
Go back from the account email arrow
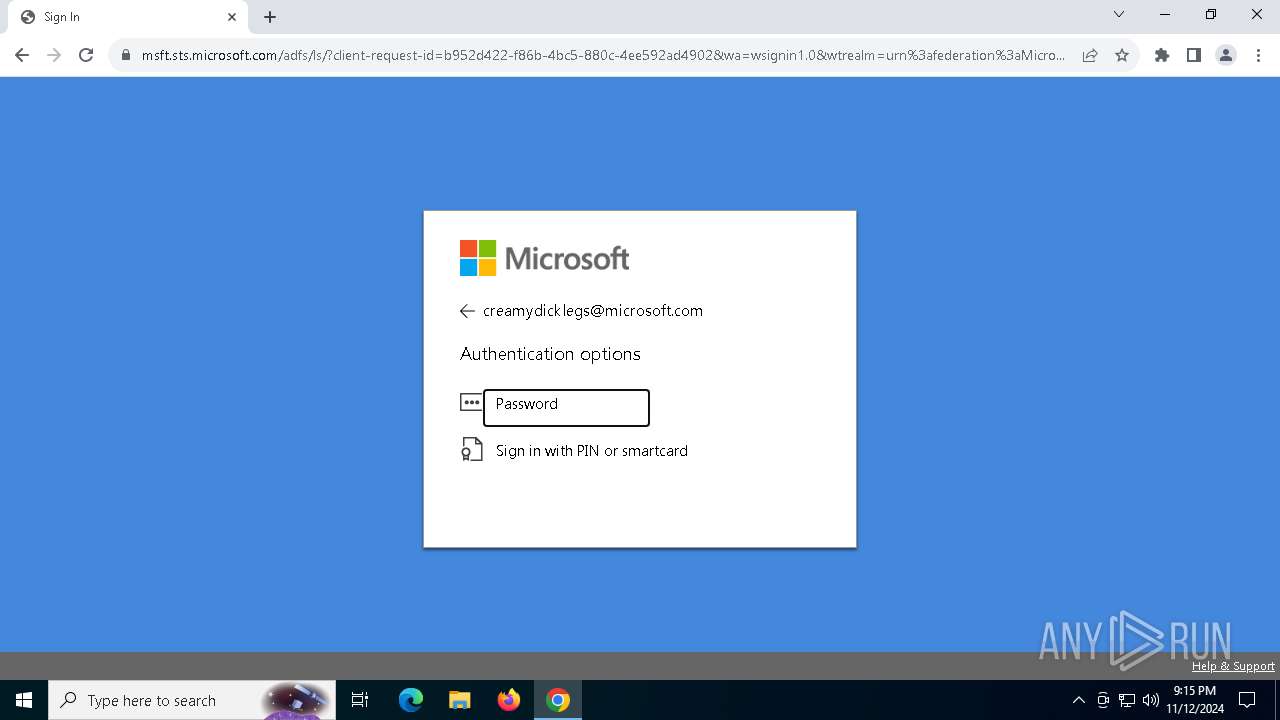[x=467, y=311]
